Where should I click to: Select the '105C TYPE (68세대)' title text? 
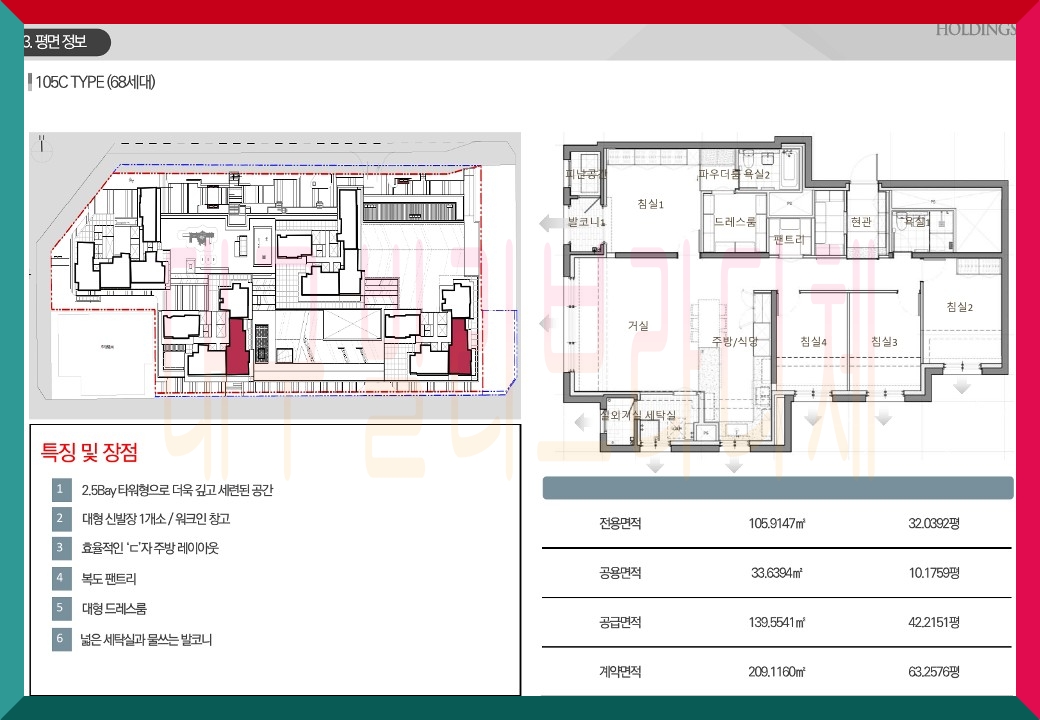(95, 82)
